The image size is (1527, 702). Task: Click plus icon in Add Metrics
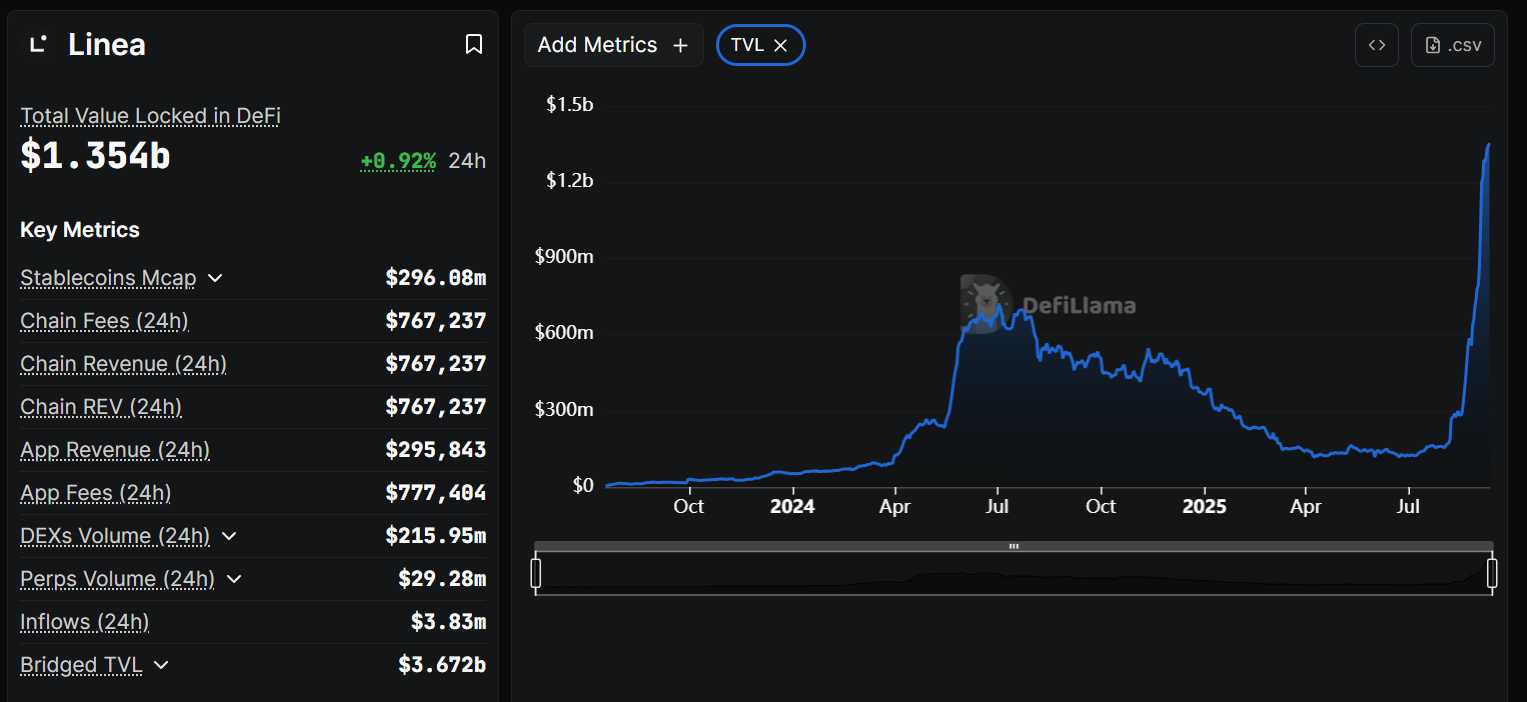[x=681, y=46]
